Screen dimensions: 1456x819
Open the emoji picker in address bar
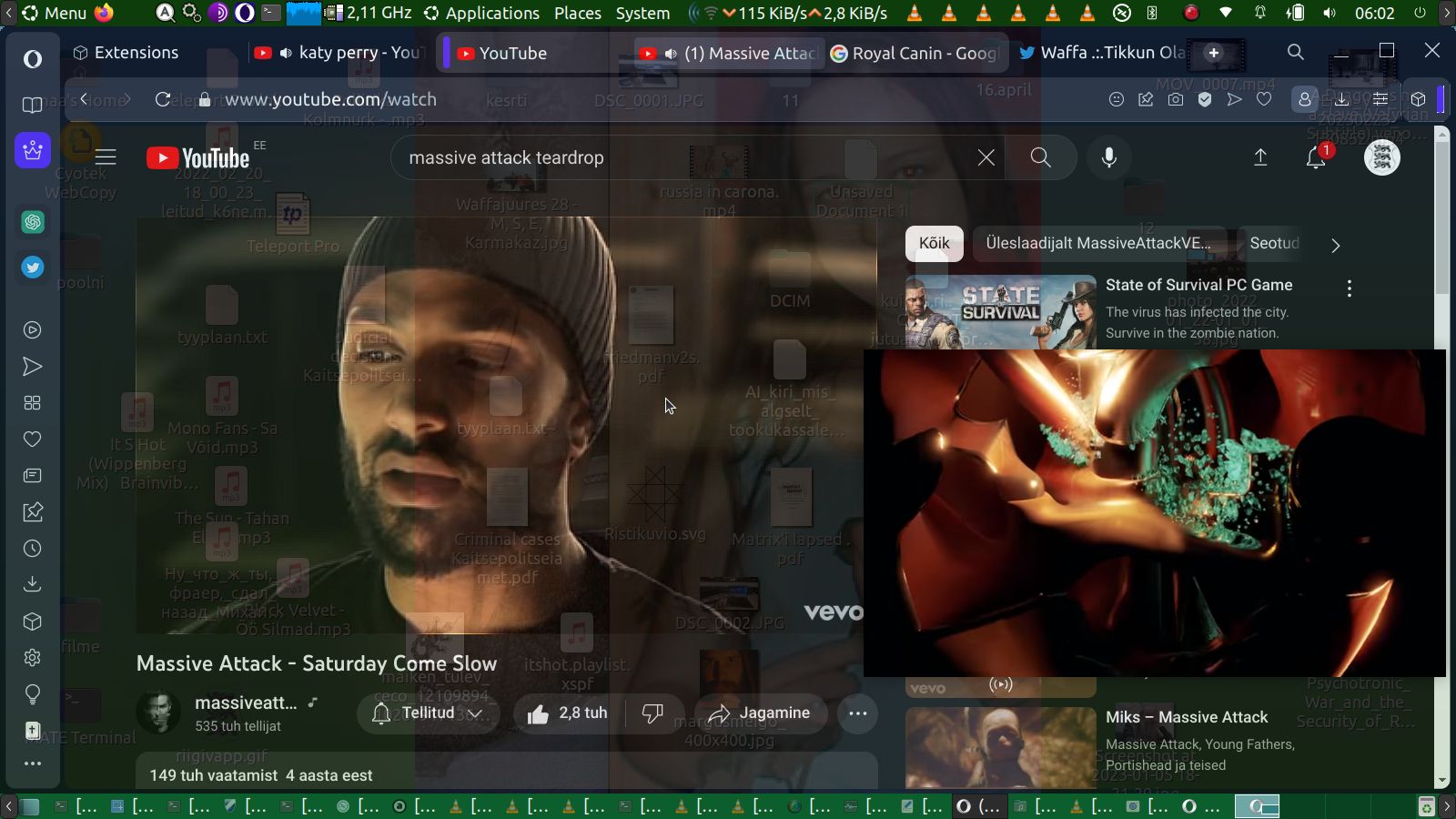pyautogui.click(x=1117, y=99)
